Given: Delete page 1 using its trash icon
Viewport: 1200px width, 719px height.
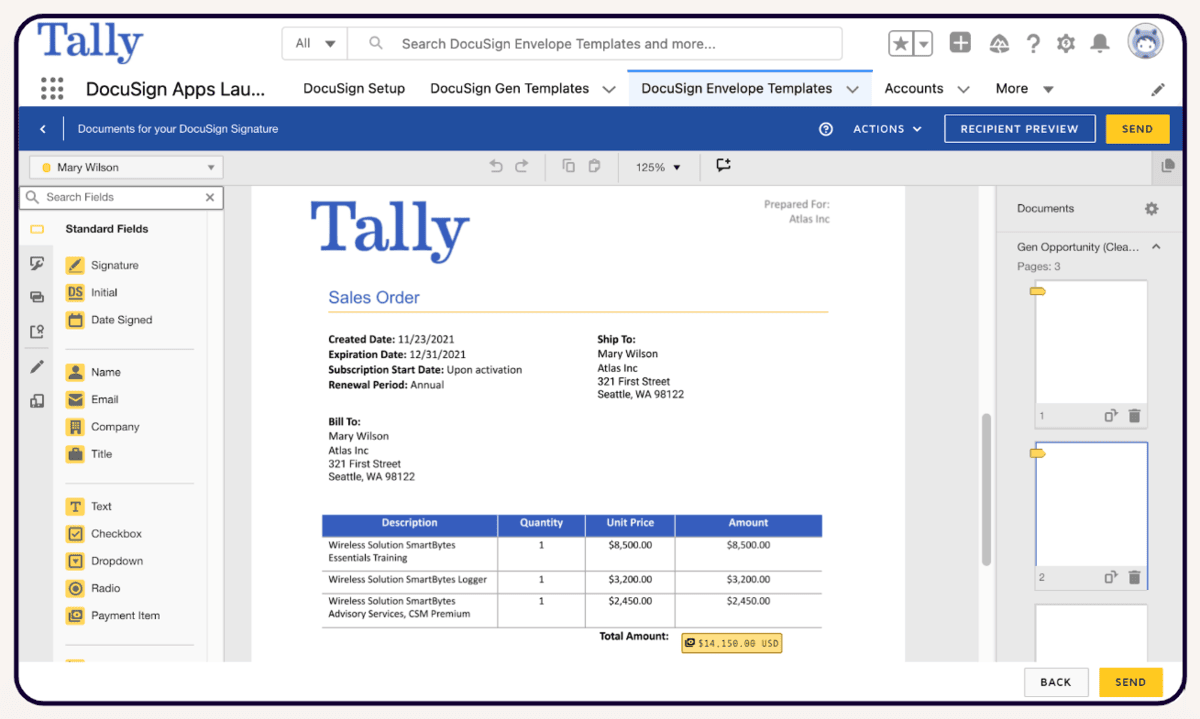Looking at the screenshot, I should coord(1134,416).
